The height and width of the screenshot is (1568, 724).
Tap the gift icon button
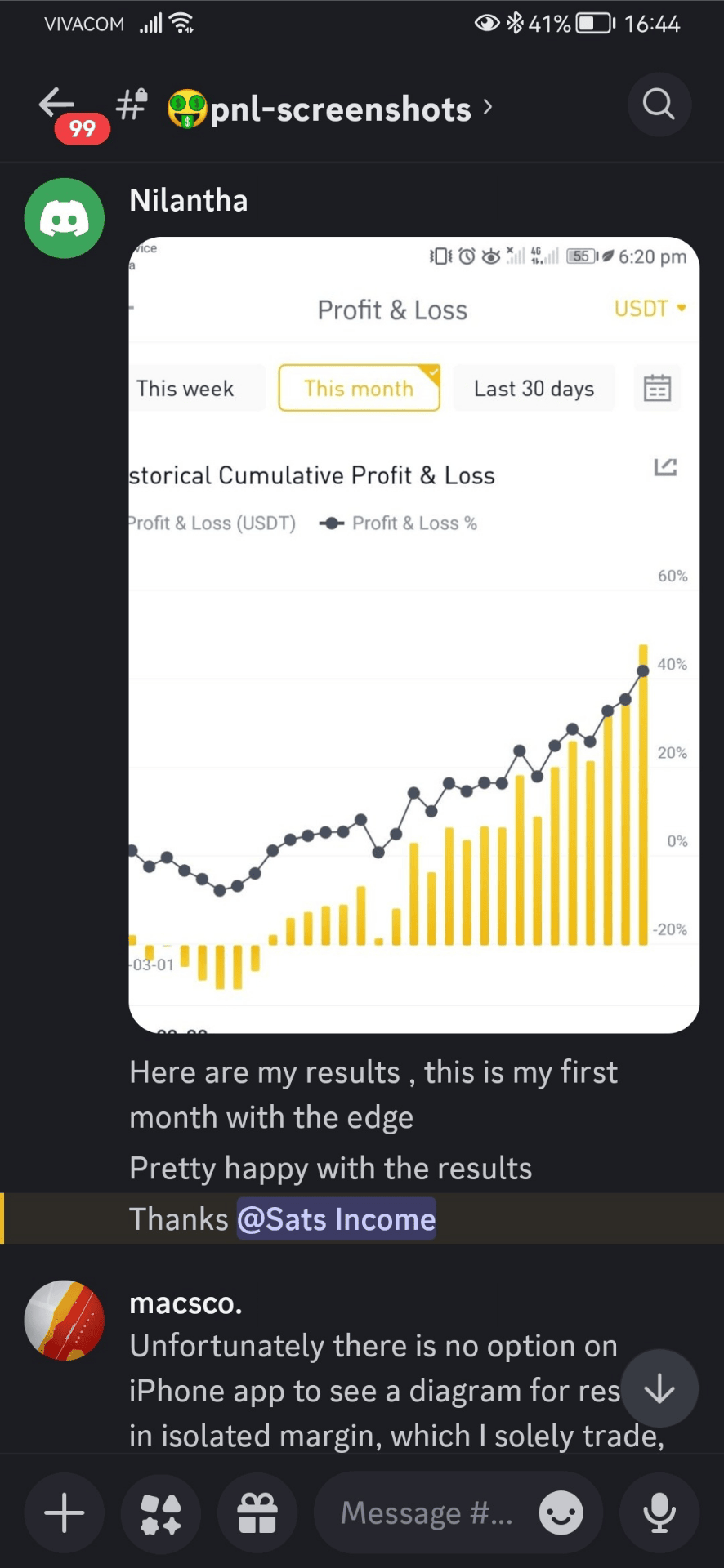coord(257,1513)
